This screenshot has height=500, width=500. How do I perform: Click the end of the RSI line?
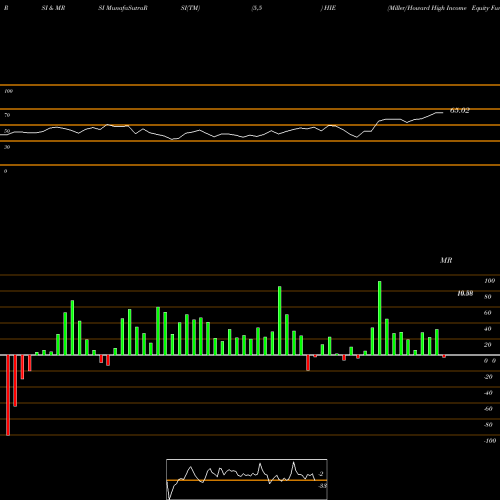point(443,113)
